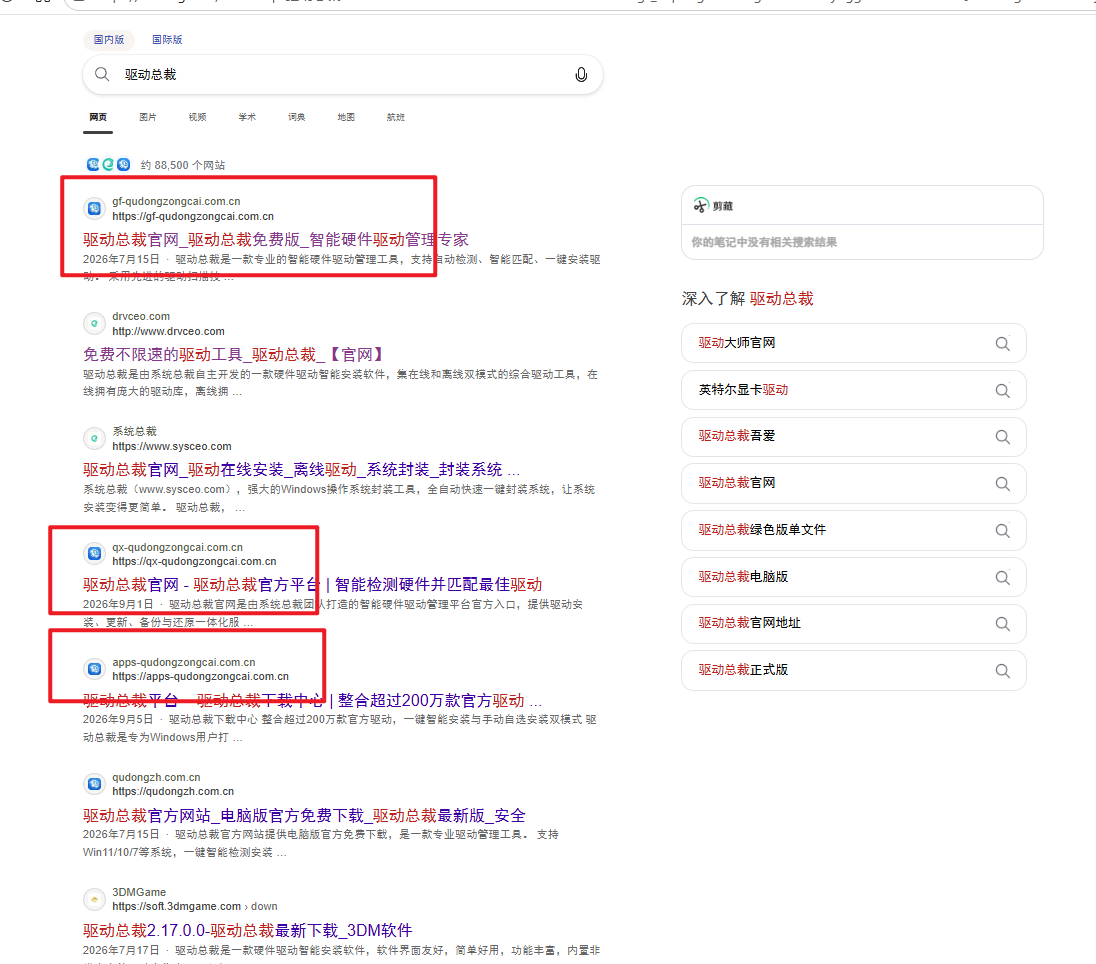Click the gf-qudongzongcai.com.cn result favicon

pyautogui.click(x=94, y=208)
